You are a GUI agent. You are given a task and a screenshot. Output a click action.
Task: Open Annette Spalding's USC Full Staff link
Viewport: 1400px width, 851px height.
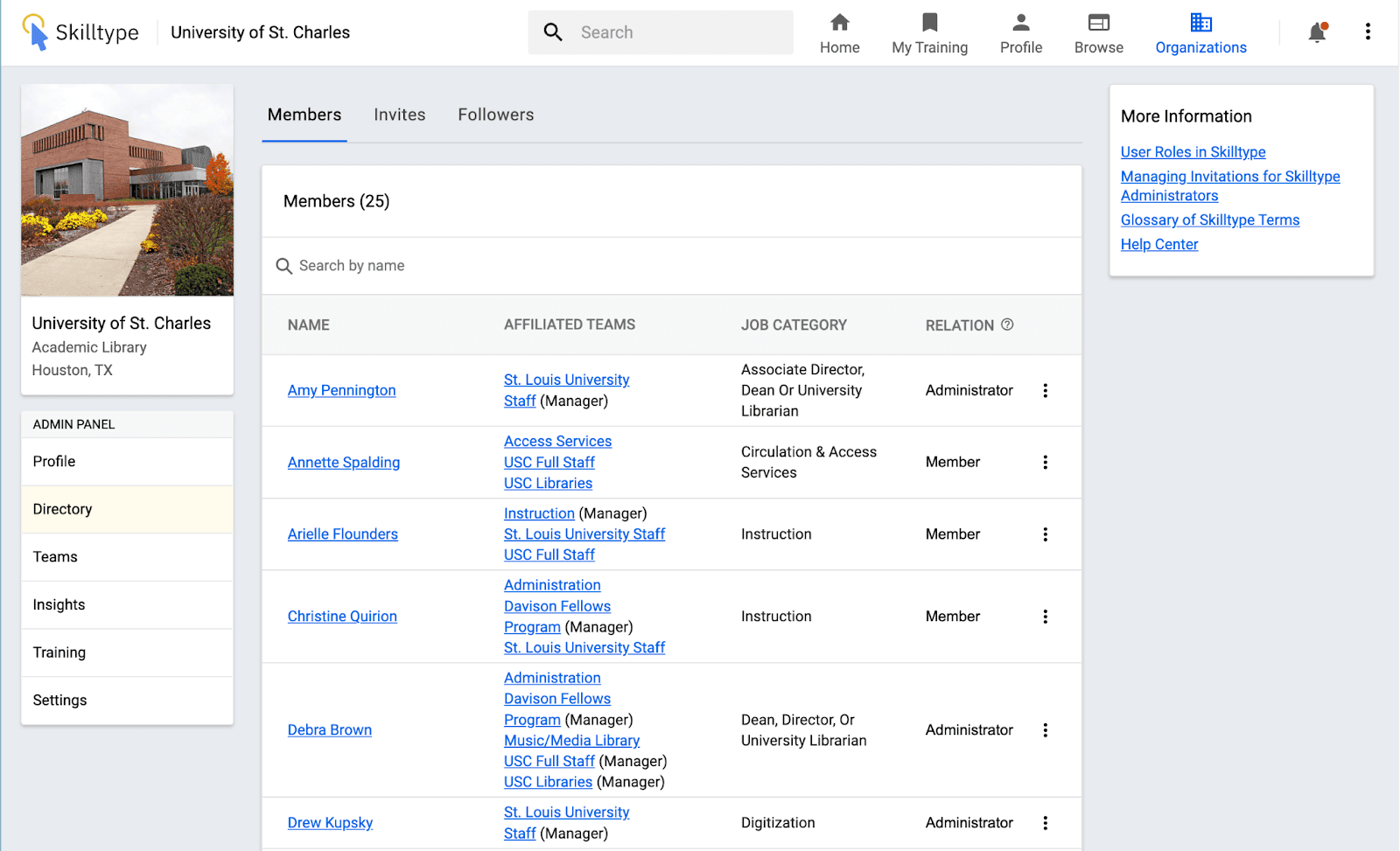549,463
